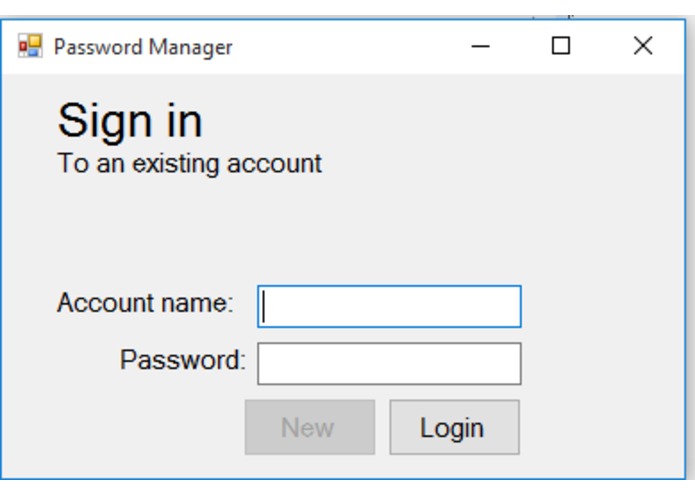Focus the Account name text field
This screenshot has width=695, height=494.
pyautogui.click(x=389, y=307)
